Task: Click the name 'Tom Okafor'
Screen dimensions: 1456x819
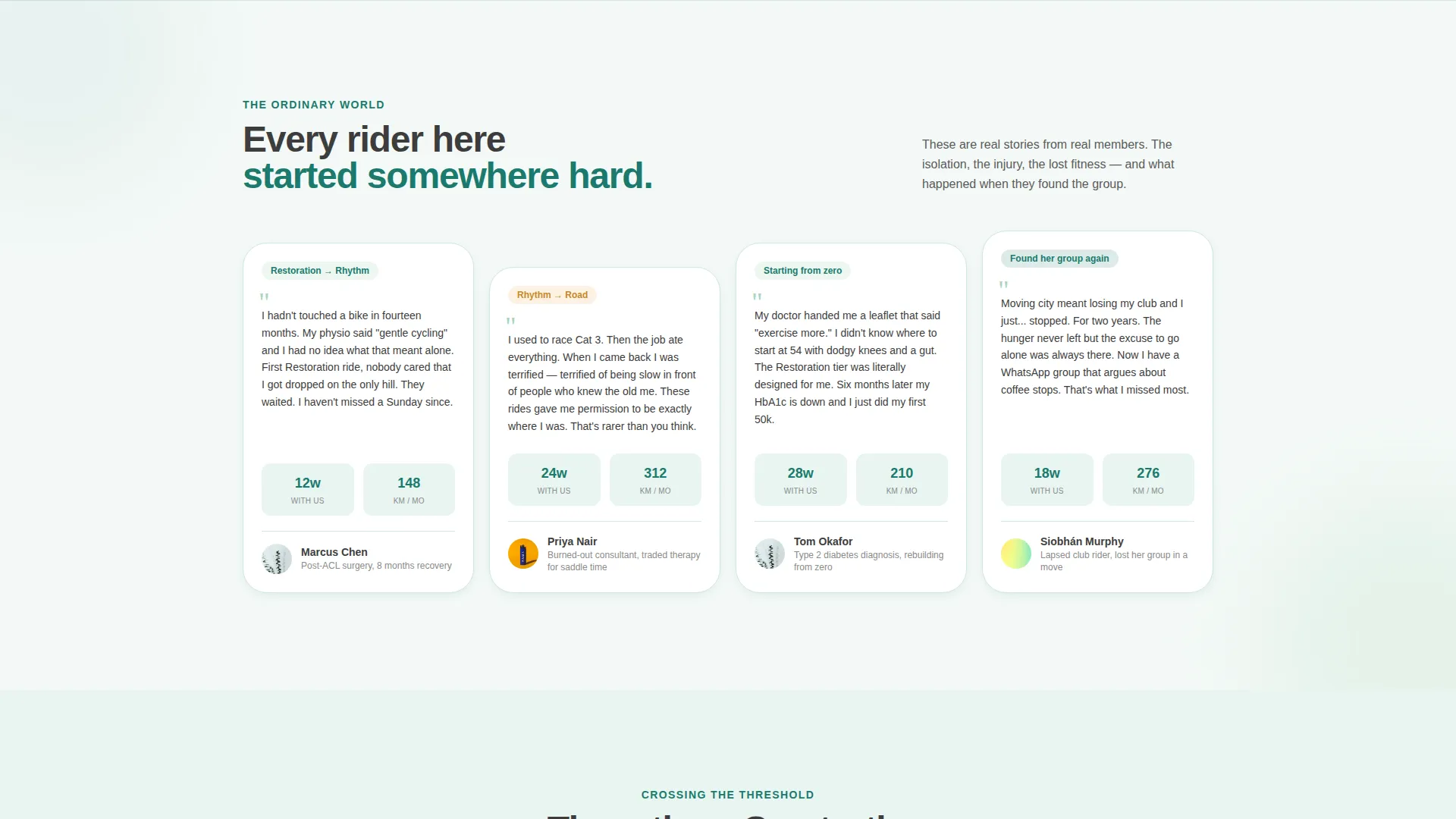Action: (823, 541)
